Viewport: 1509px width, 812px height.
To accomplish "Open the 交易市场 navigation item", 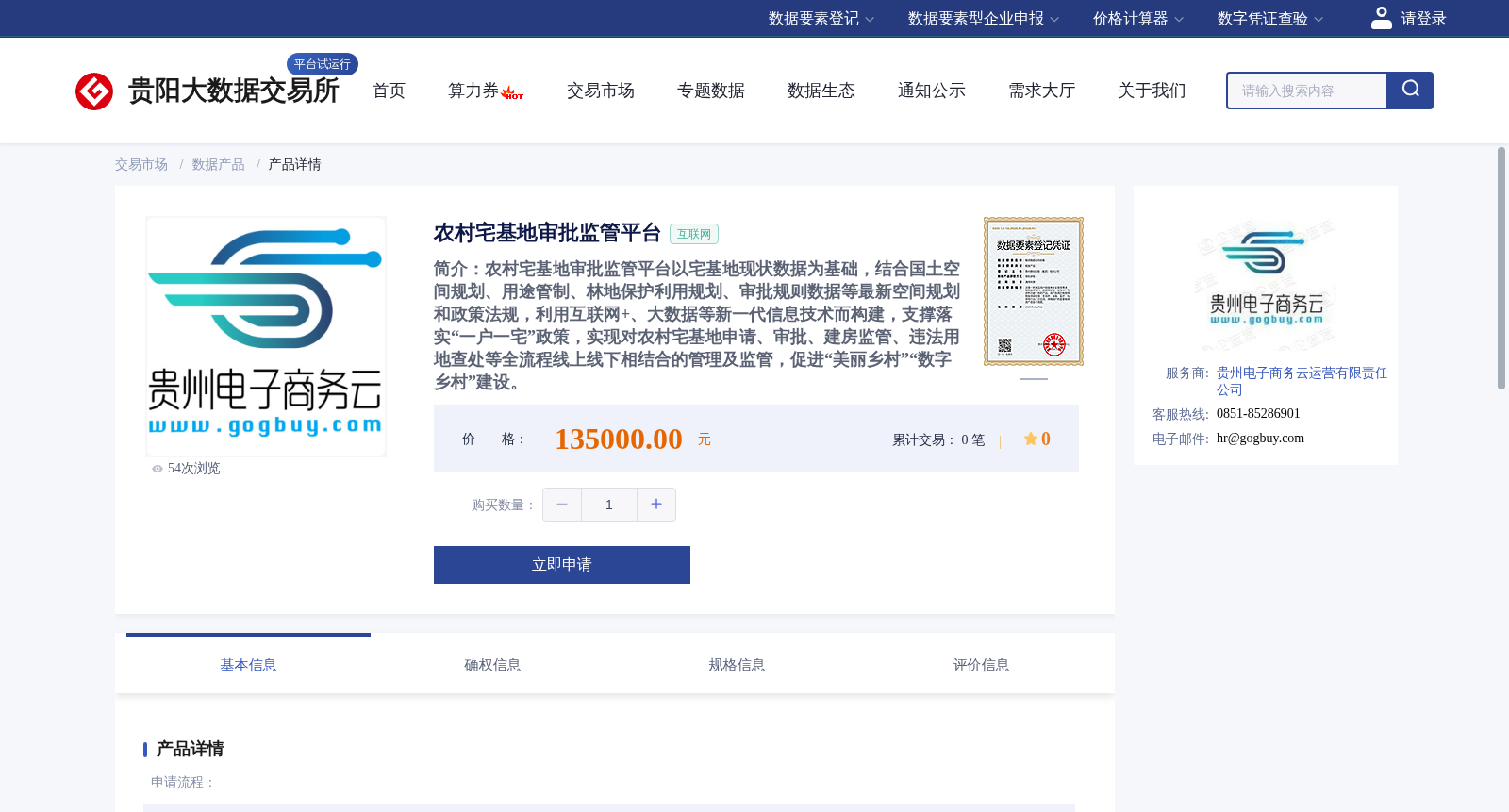I will (x=601, y=91).
